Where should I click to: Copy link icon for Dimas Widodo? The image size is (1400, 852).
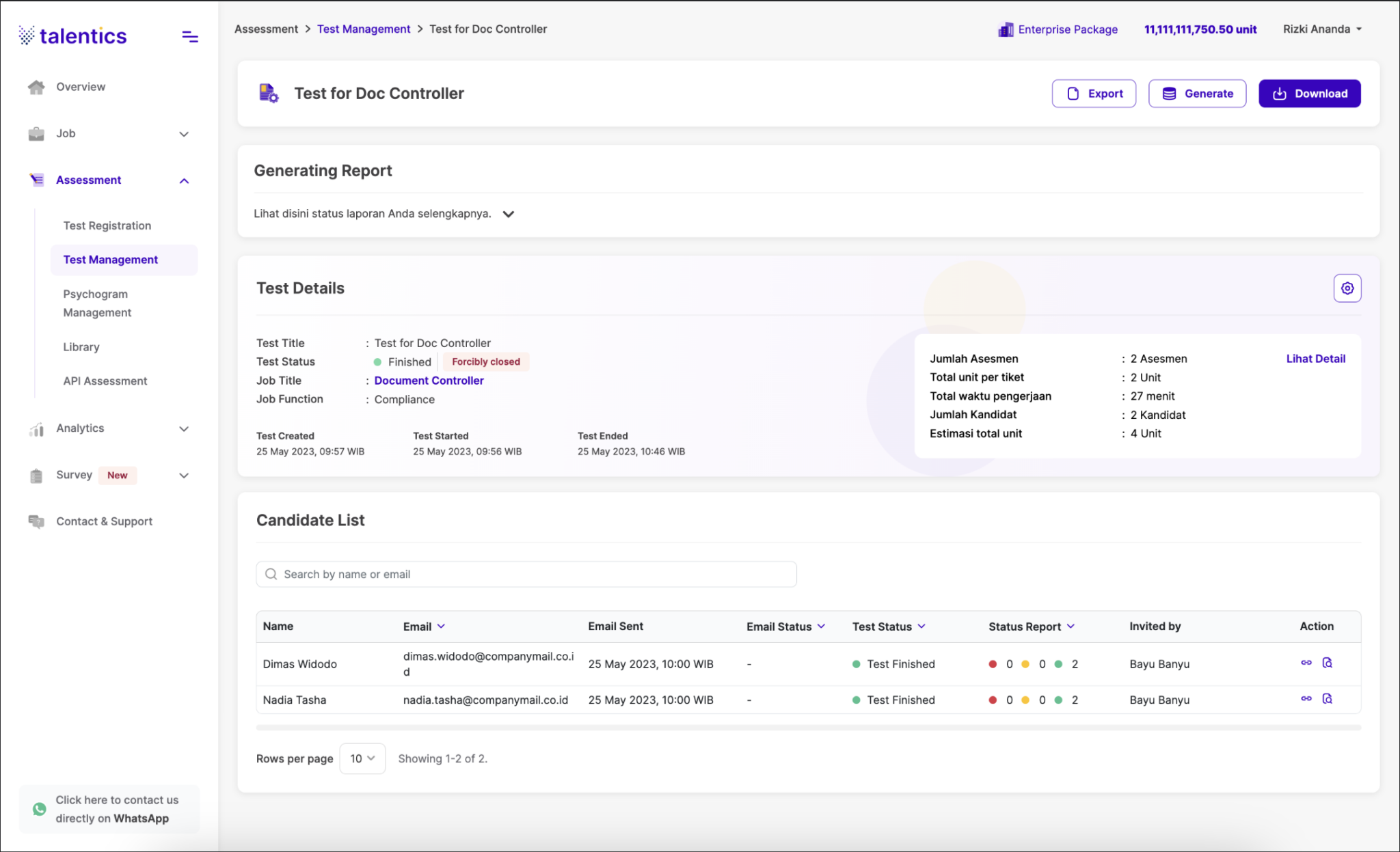1306,663
